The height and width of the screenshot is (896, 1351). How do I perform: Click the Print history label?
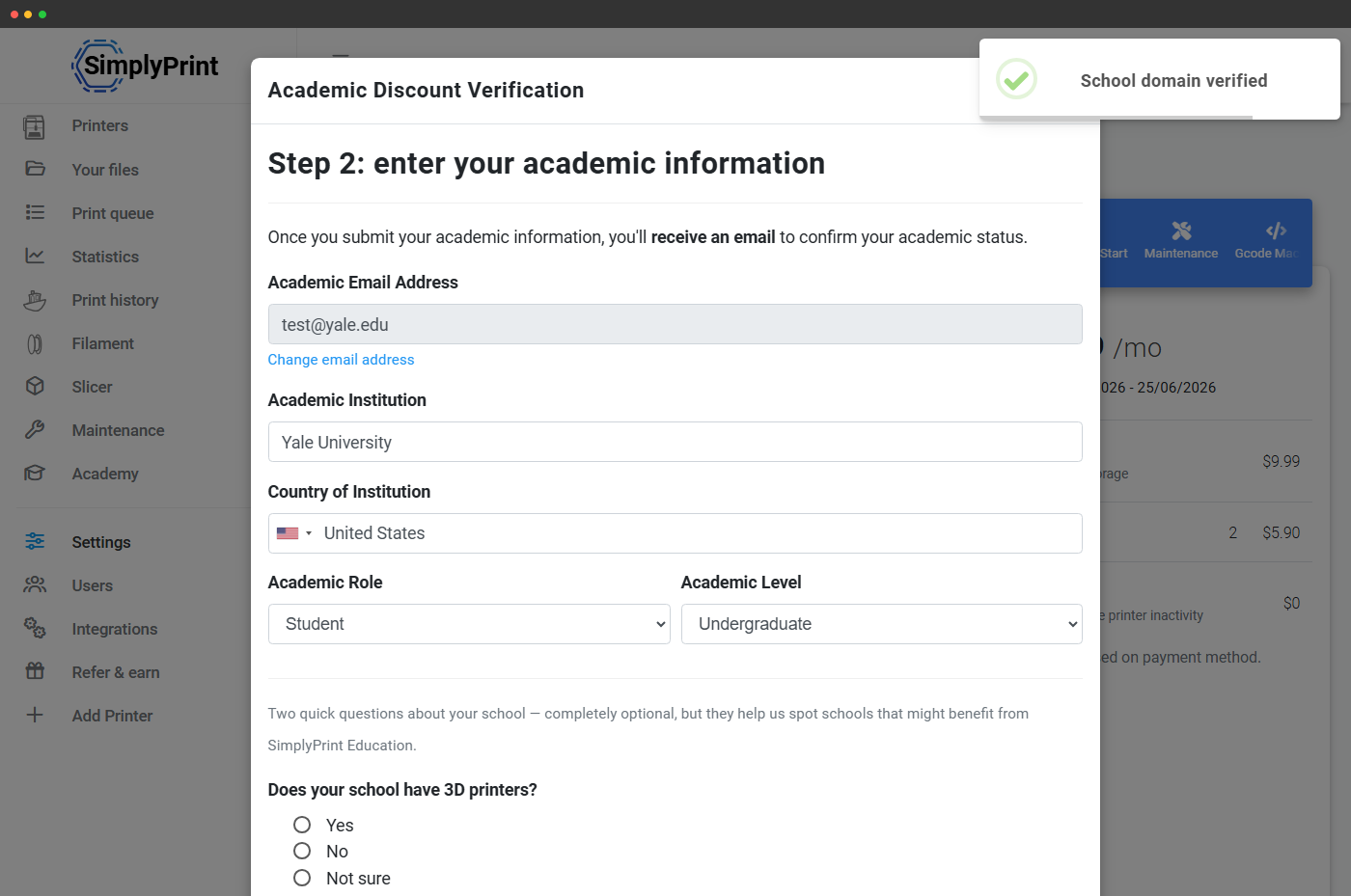(115, 300)
